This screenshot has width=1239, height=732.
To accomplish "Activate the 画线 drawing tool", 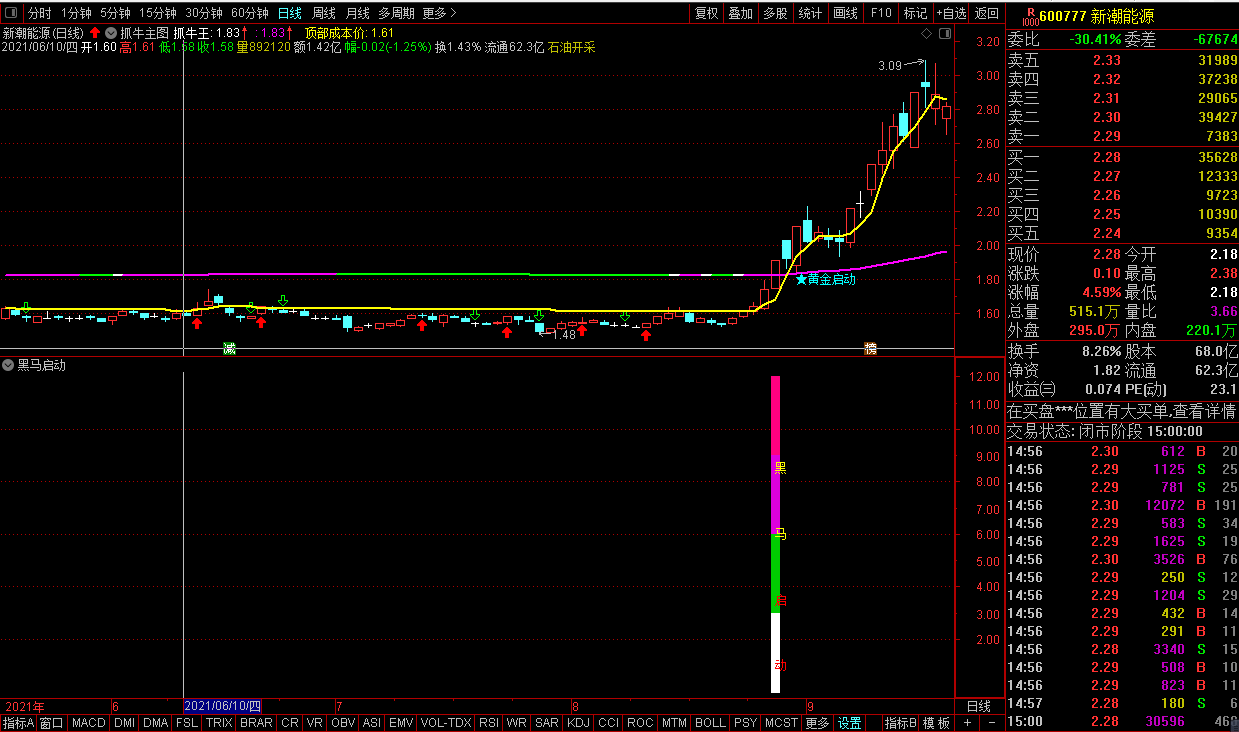I will (x=846, y=13).
